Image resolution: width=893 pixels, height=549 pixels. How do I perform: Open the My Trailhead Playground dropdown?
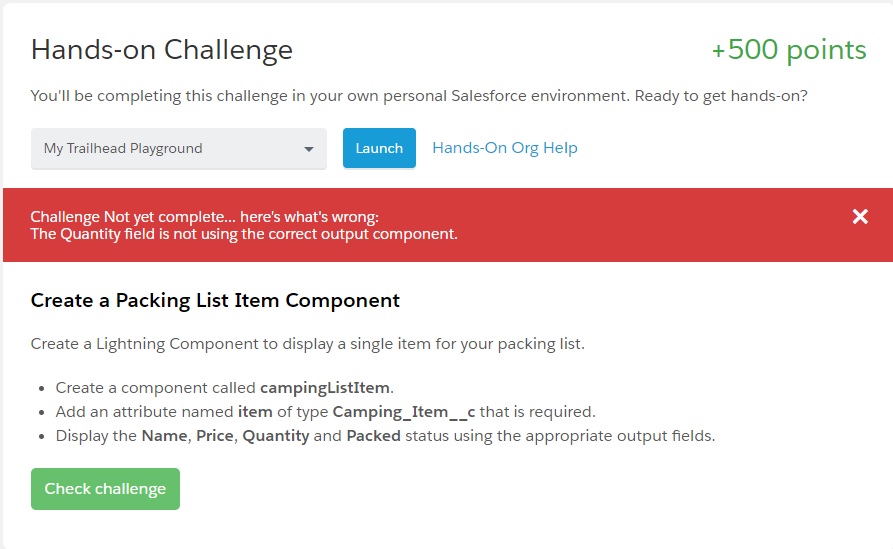[178, 149]
